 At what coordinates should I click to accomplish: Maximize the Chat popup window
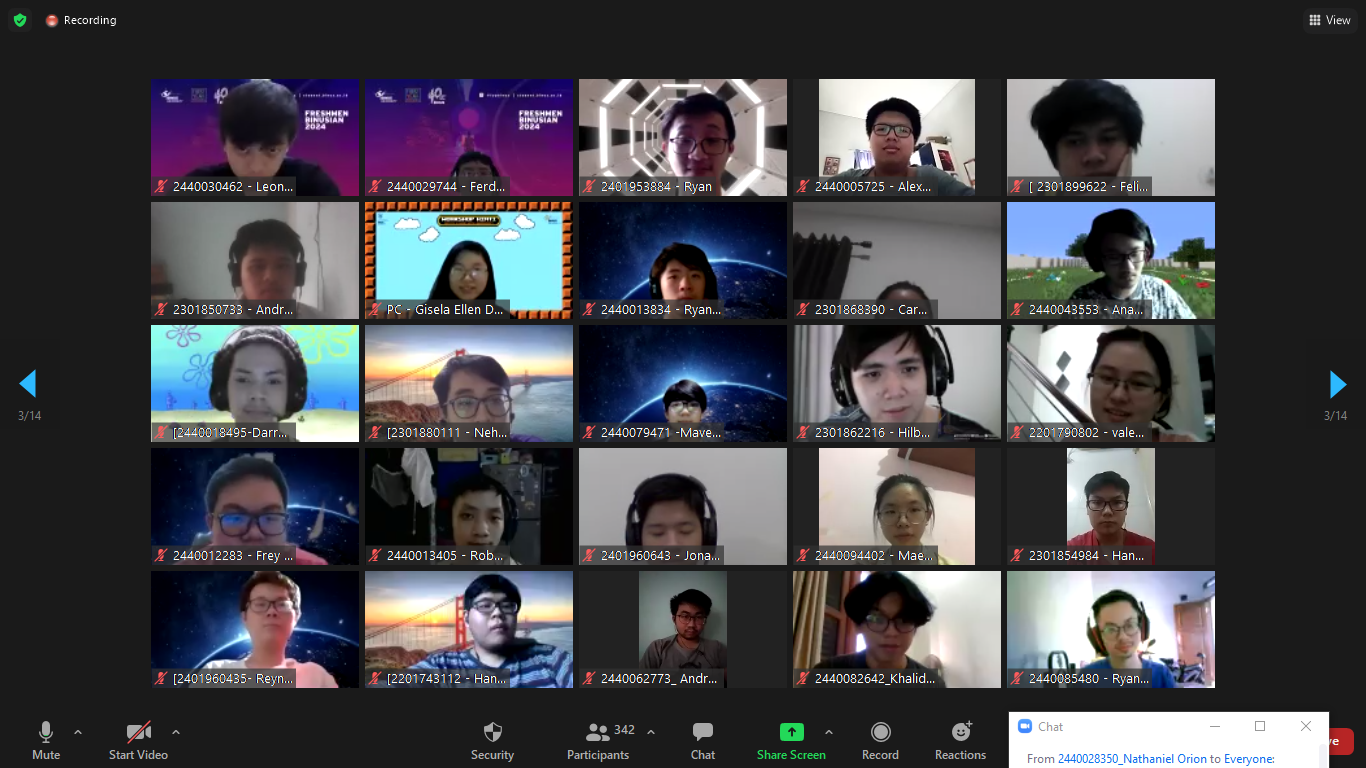1260,726
